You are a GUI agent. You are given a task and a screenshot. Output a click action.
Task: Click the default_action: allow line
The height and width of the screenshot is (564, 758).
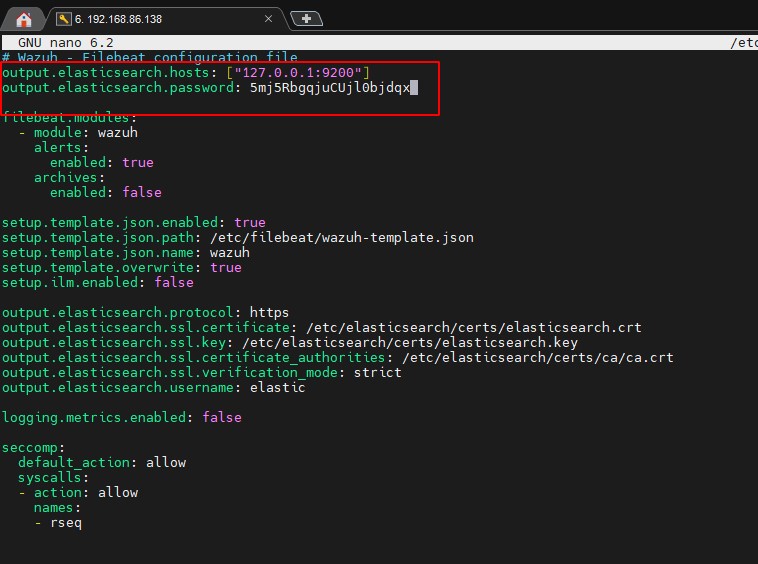(102, 463)
